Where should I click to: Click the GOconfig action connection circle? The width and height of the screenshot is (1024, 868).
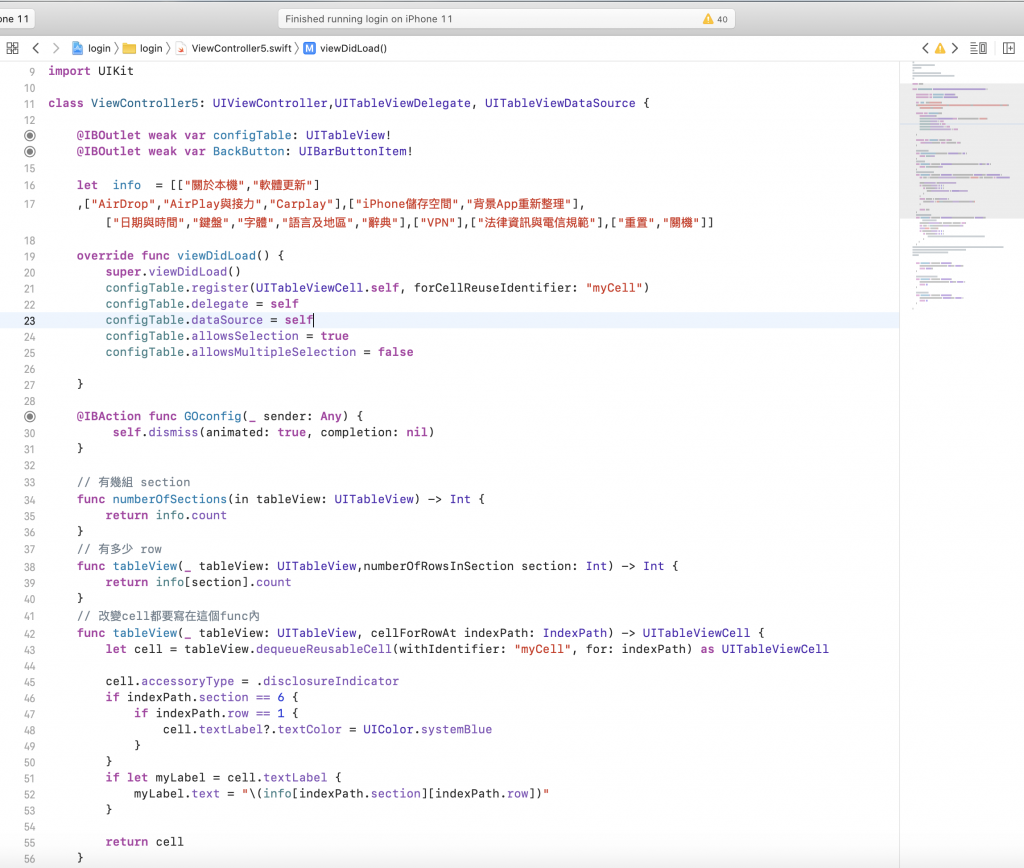pyautogui.click(x=30, y=417)
